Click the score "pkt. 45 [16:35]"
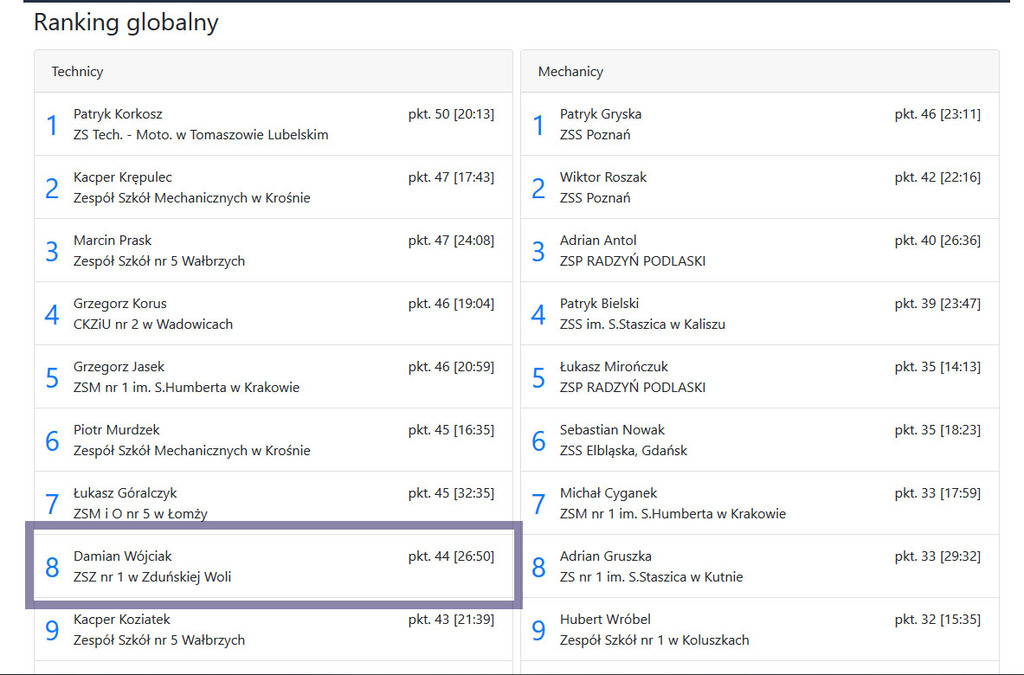Image resolution: width=1024 pixels, height=675 pixels. 451,430
